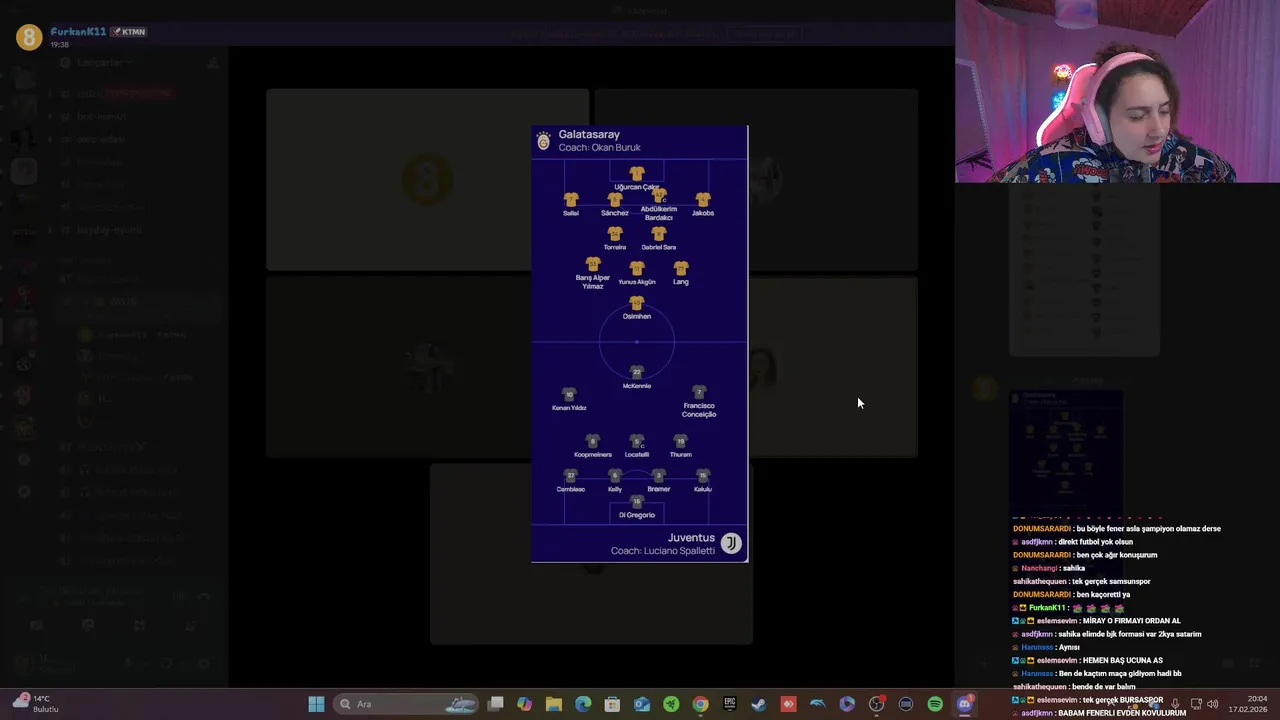Click the Osimhen player shirt
This screenshot has height=720, width=1280.
coord(637,303)
